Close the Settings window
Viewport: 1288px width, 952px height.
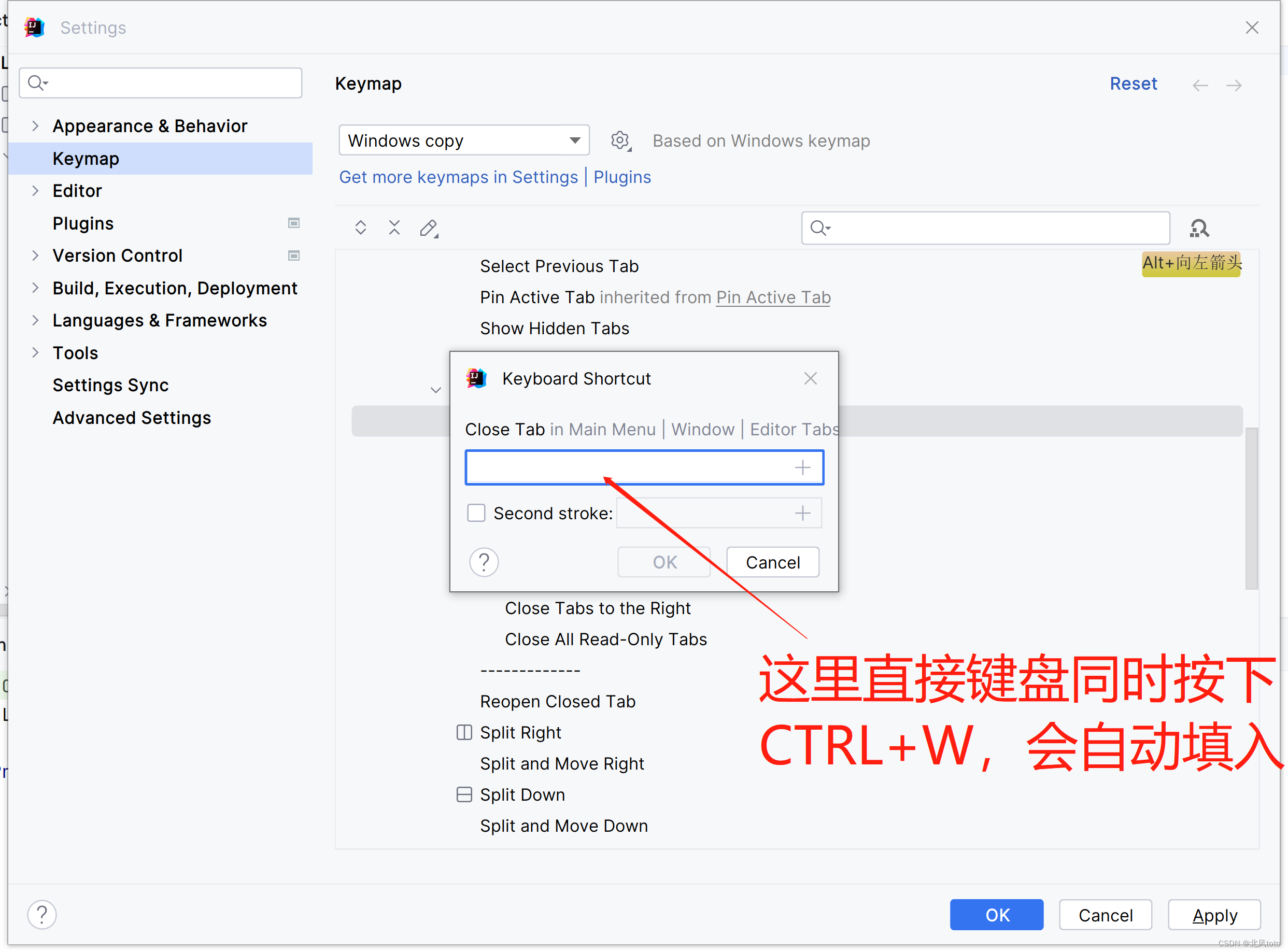[1252, 27]
